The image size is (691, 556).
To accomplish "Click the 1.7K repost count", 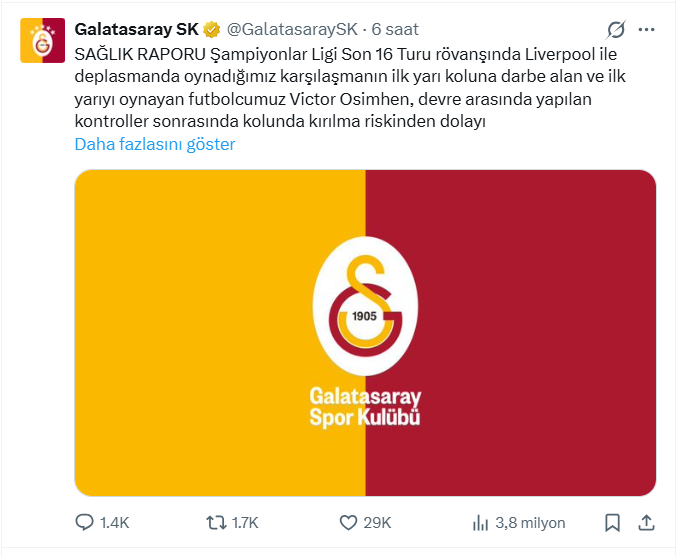I will tap(245, 522).
